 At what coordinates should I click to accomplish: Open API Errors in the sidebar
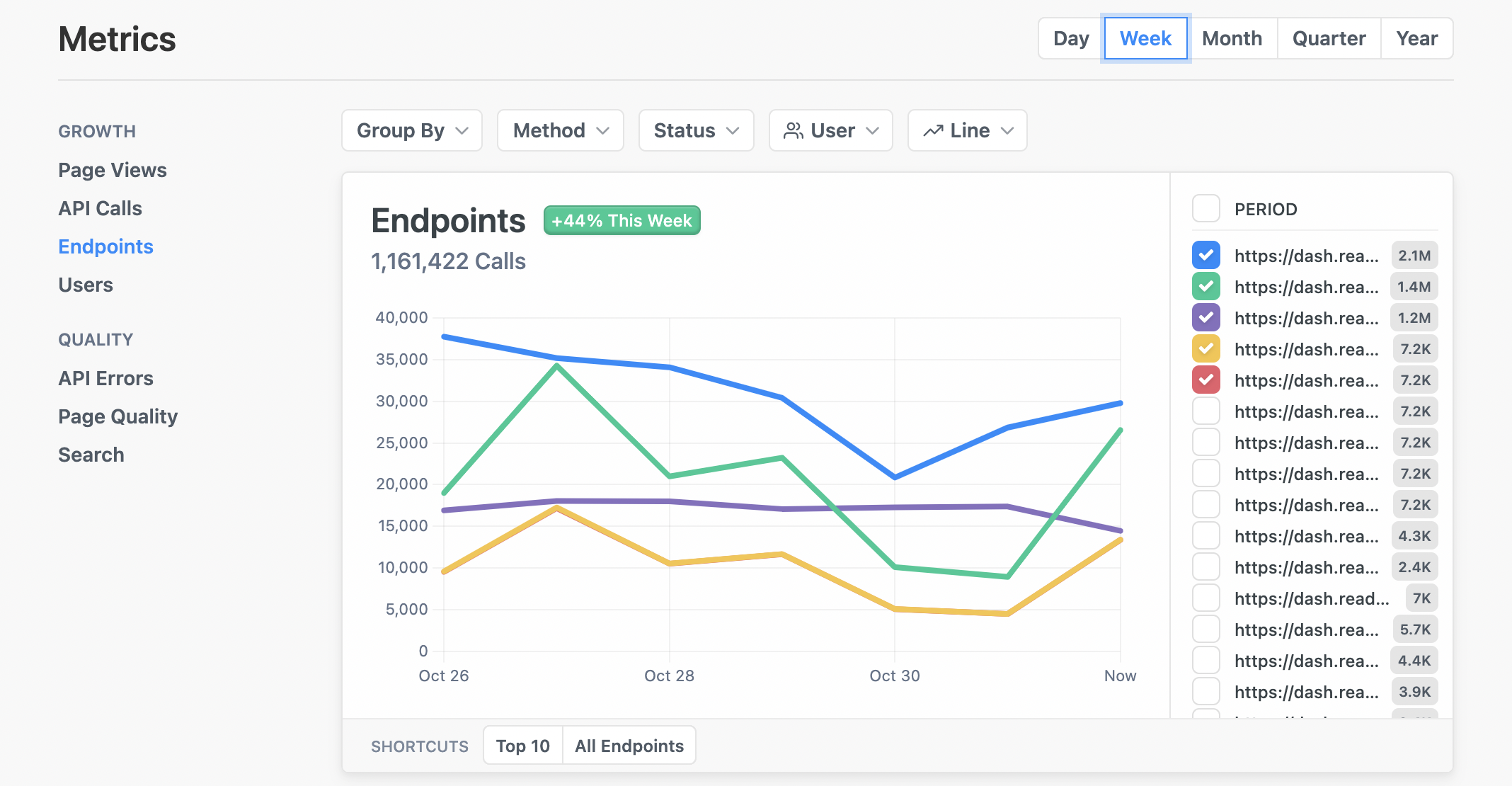point(105,378)
